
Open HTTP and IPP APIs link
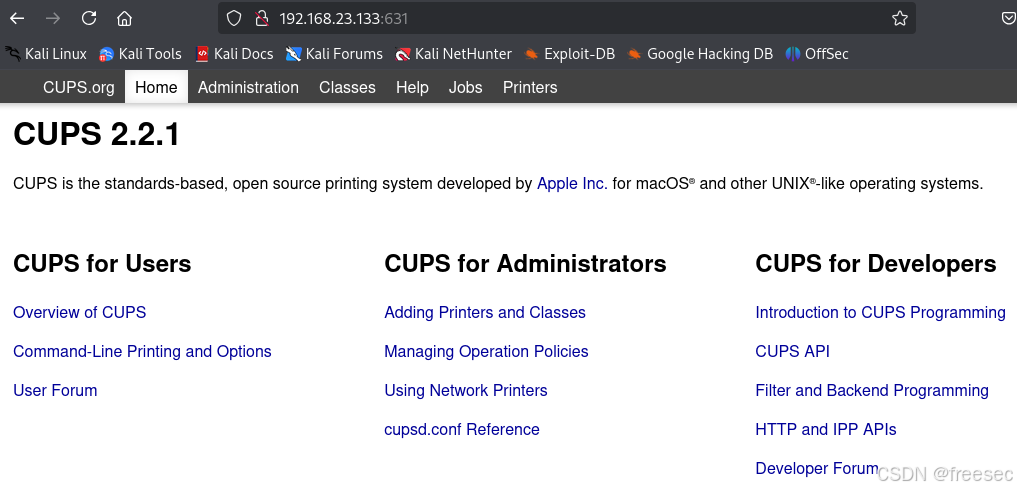826,429
